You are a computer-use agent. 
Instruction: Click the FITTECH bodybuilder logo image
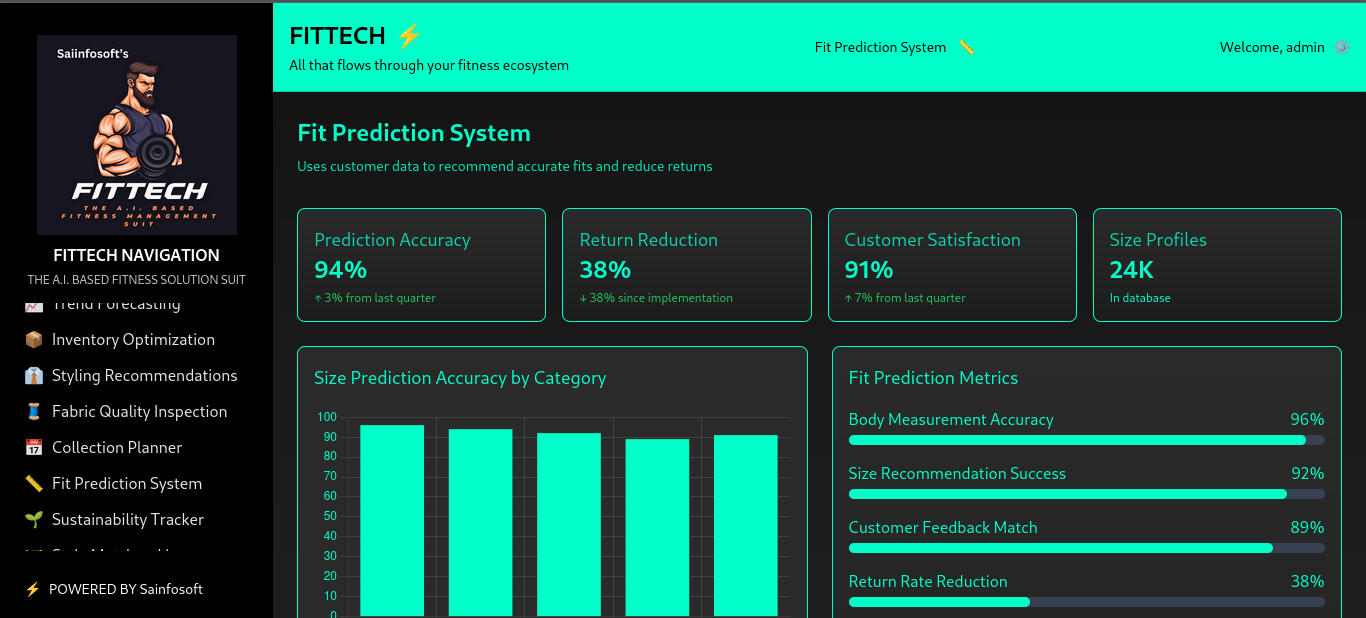pyautogui.click(x=137, y=135)
